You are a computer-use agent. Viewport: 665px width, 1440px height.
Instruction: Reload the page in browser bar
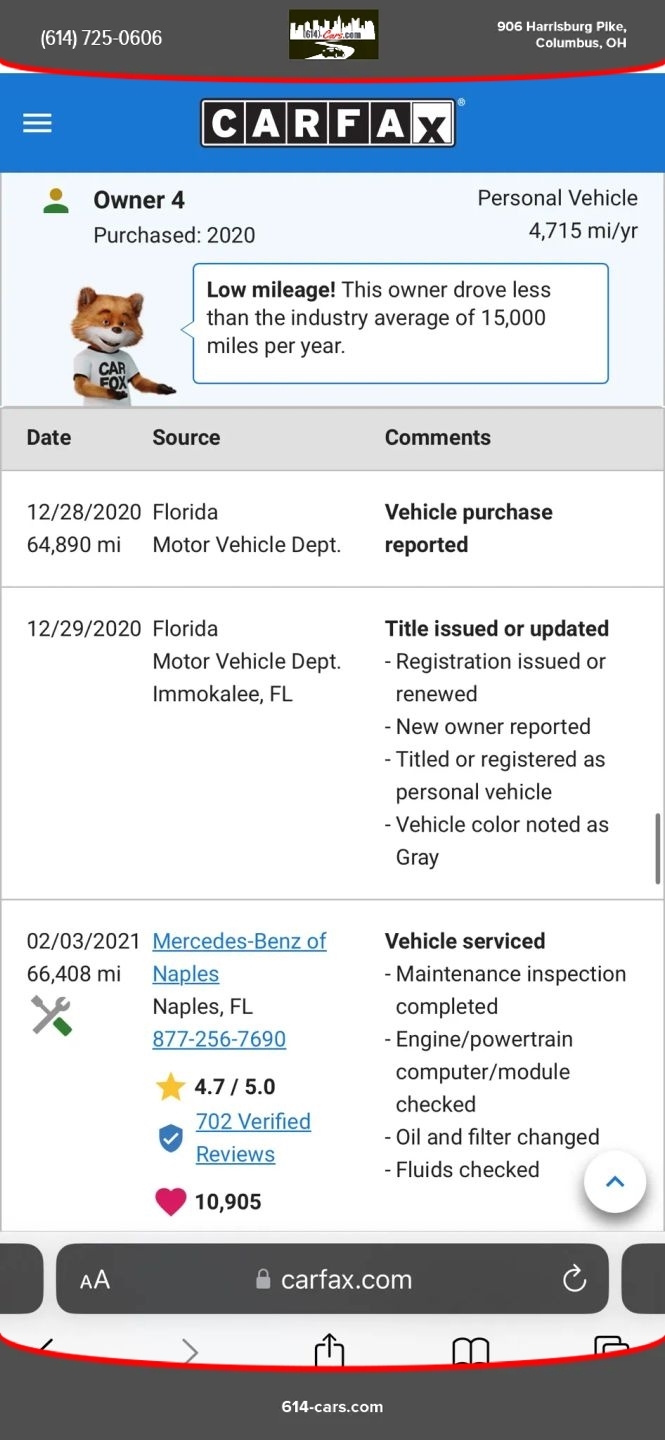(574, 1279)
